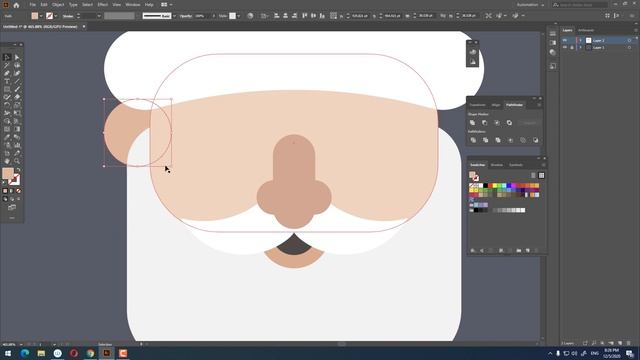640x360 pixels.
Task: Click Intersect shape mode in Pathfinder
Action: click(497, 122)
